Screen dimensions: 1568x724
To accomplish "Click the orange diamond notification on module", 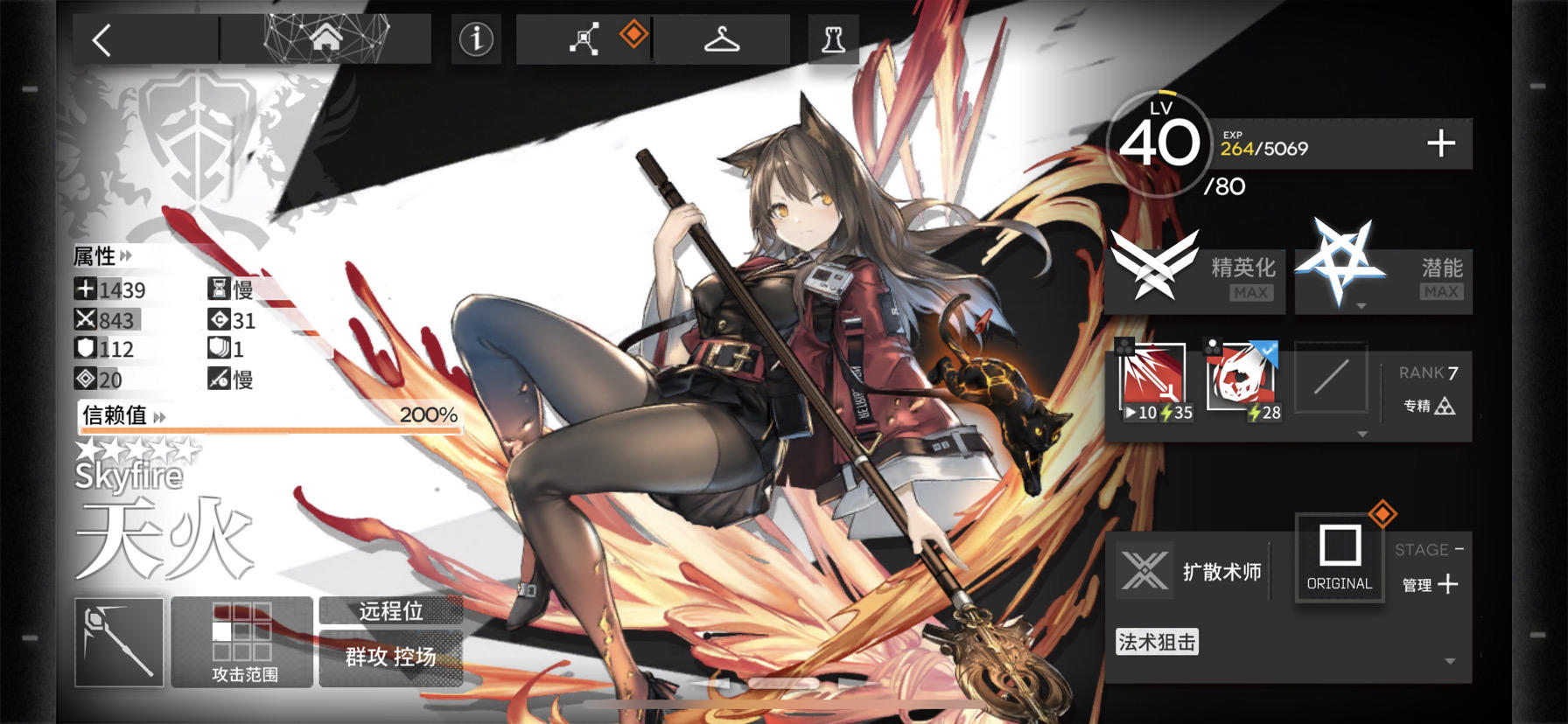I will [1382, 514].
